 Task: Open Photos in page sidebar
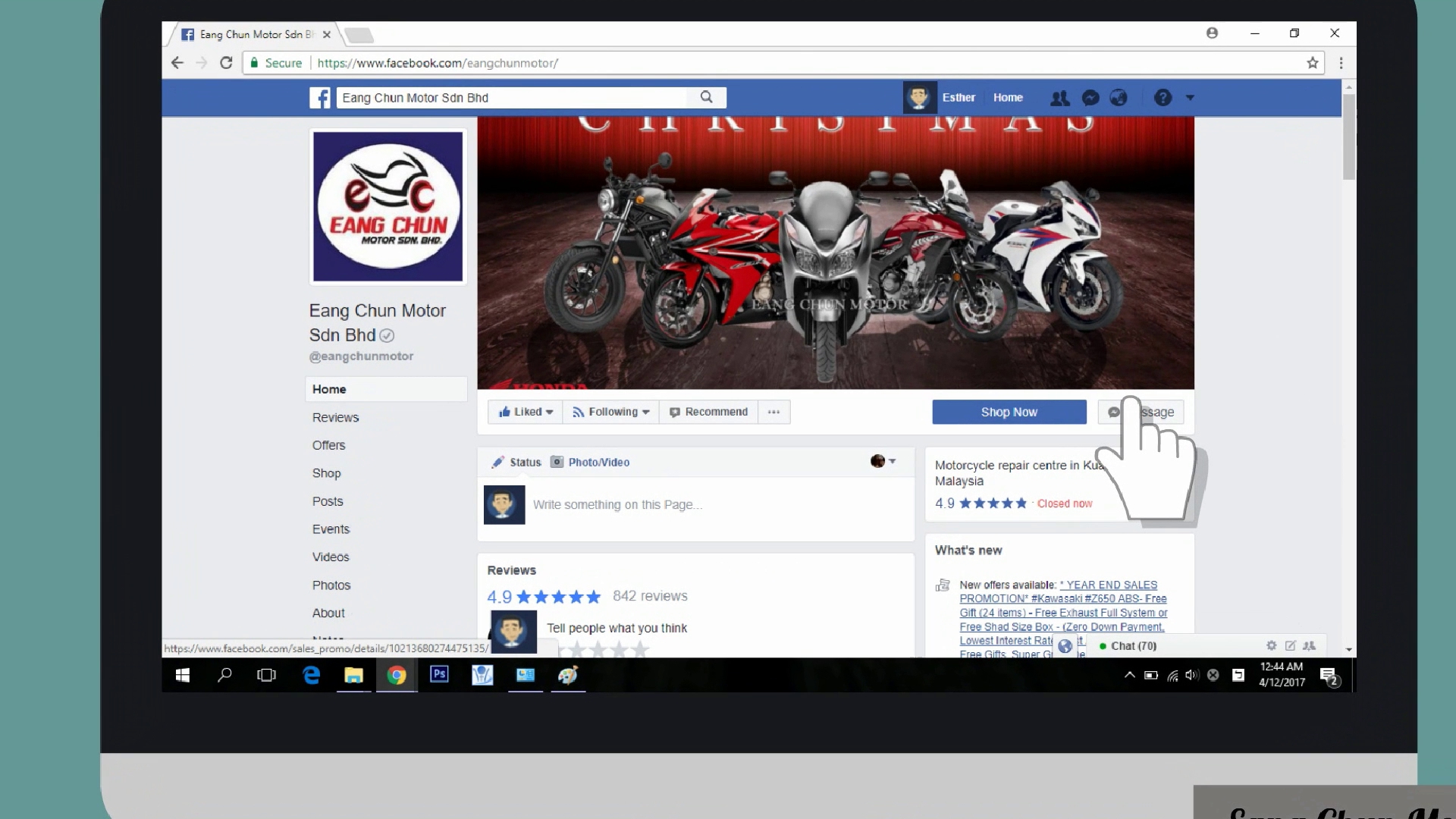[331, 585]
